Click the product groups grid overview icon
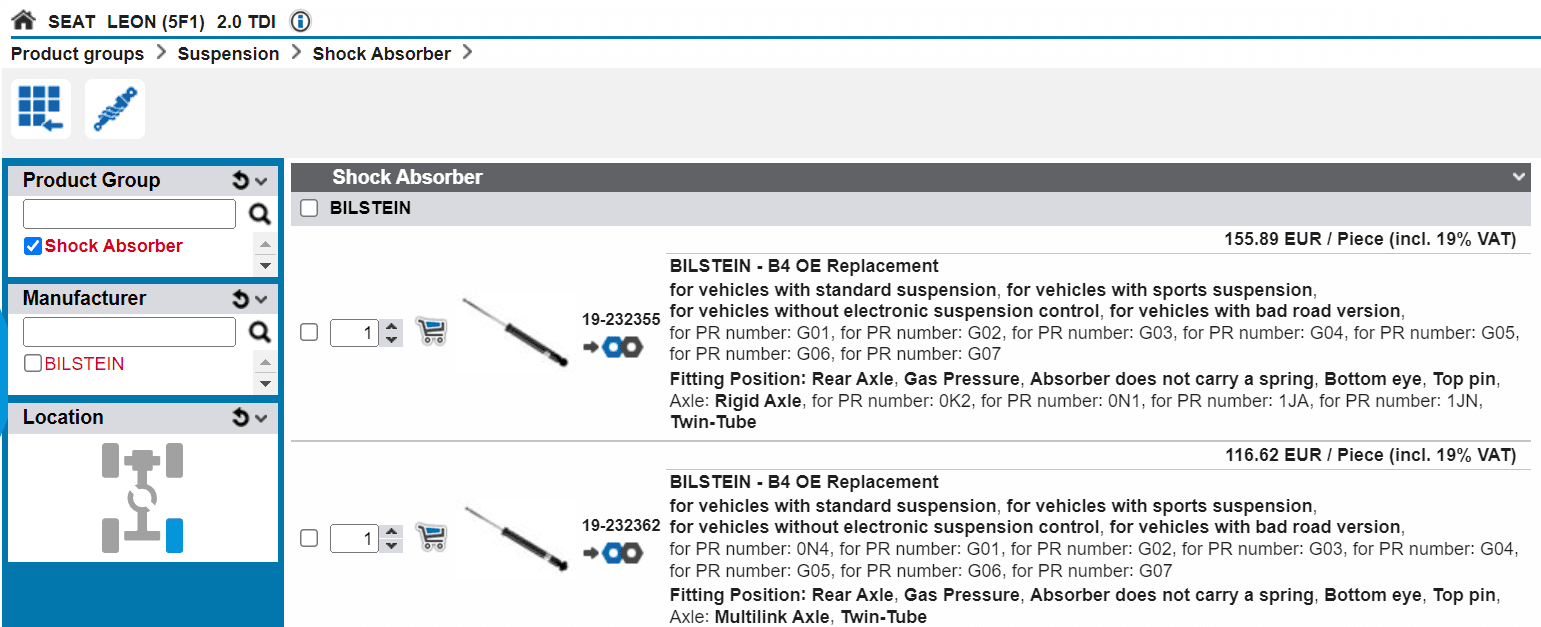The image size is (1541, 627). (x=40, y=108)
